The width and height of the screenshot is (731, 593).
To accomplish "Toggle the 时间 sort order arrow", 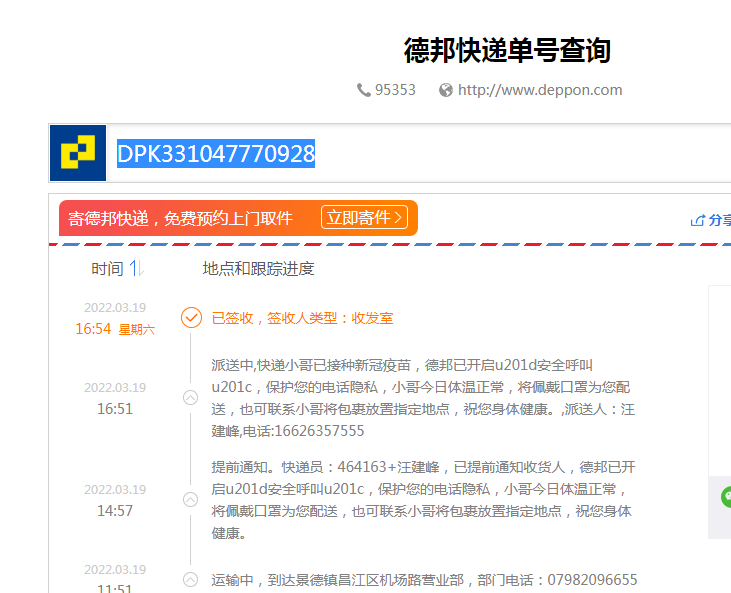I will (x=137, y=269).
